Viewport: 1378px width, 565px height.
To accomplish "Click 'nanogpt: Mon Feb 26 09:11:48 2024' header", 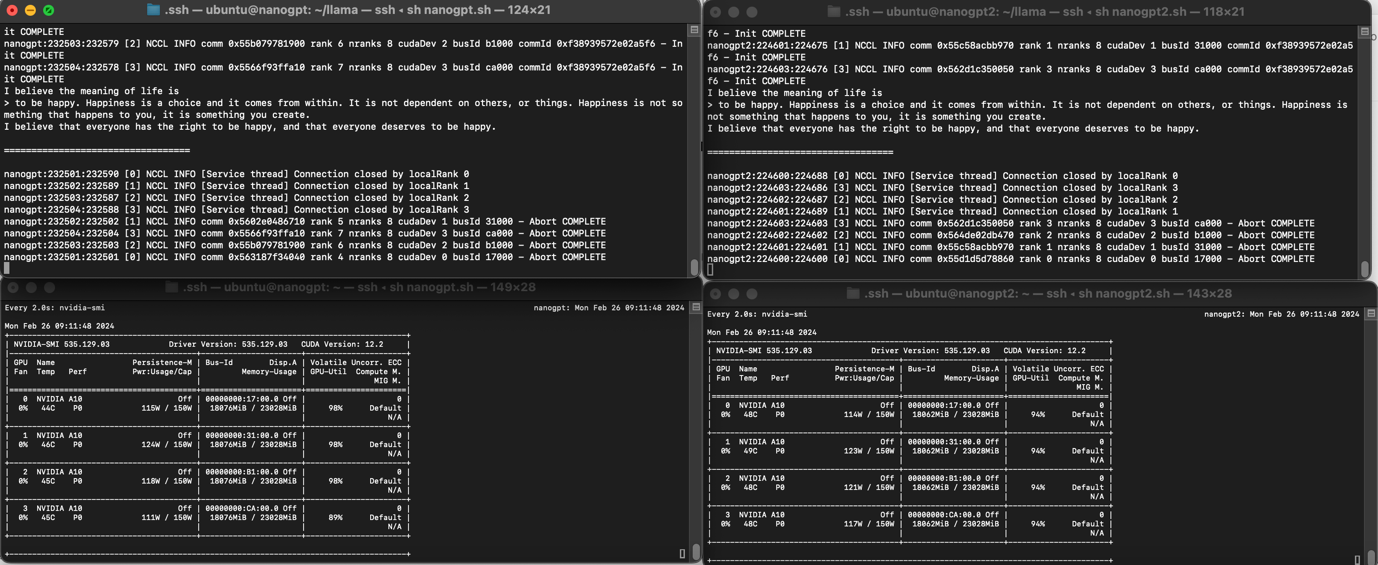I will tap(609, 308).
